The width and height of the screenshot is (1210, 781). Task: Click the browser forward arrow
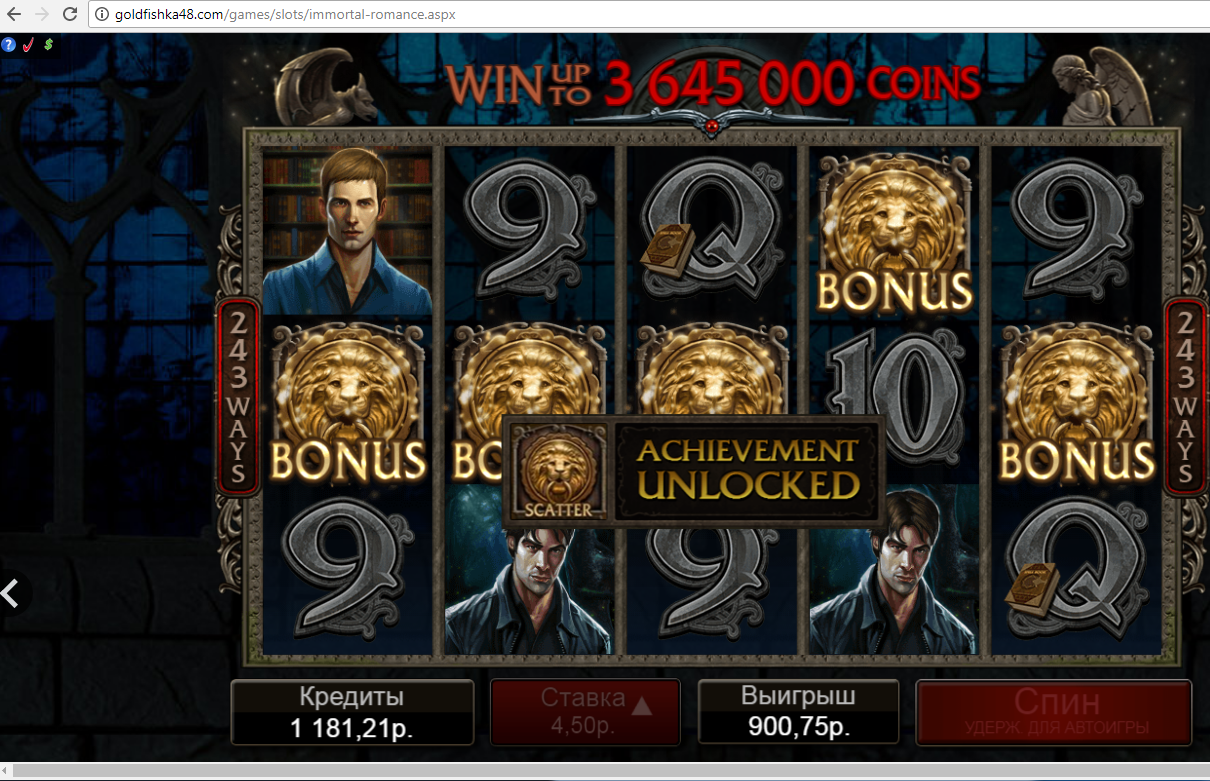[x=42, y=15]
